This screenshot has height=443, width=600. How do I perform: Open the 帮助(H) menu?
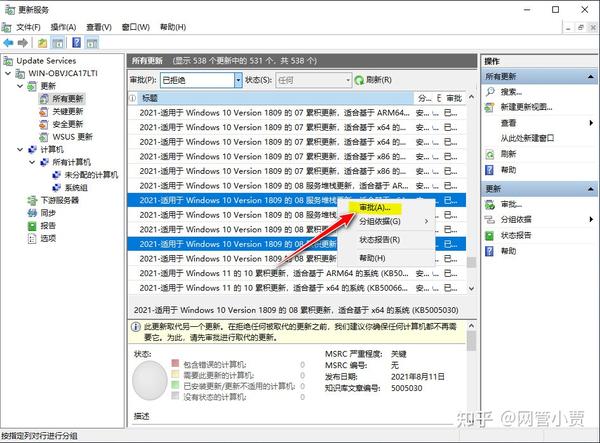click(x=173, y=27)
